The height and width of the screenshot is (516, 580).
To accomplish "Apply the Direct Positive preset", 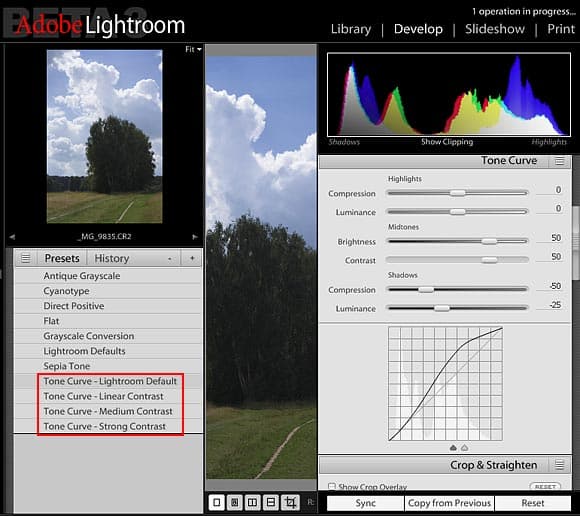I will [108, 306].
